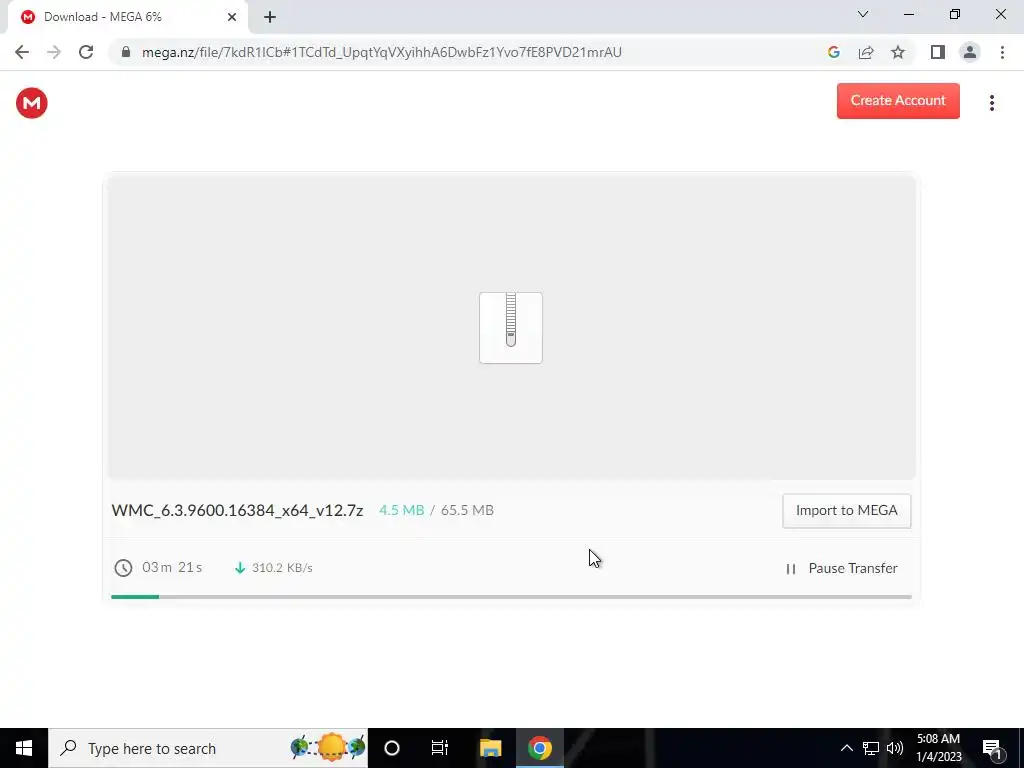Click the Google icon in address bar
The height and width of the screenshot is (768, 1024).
(833, 52)
